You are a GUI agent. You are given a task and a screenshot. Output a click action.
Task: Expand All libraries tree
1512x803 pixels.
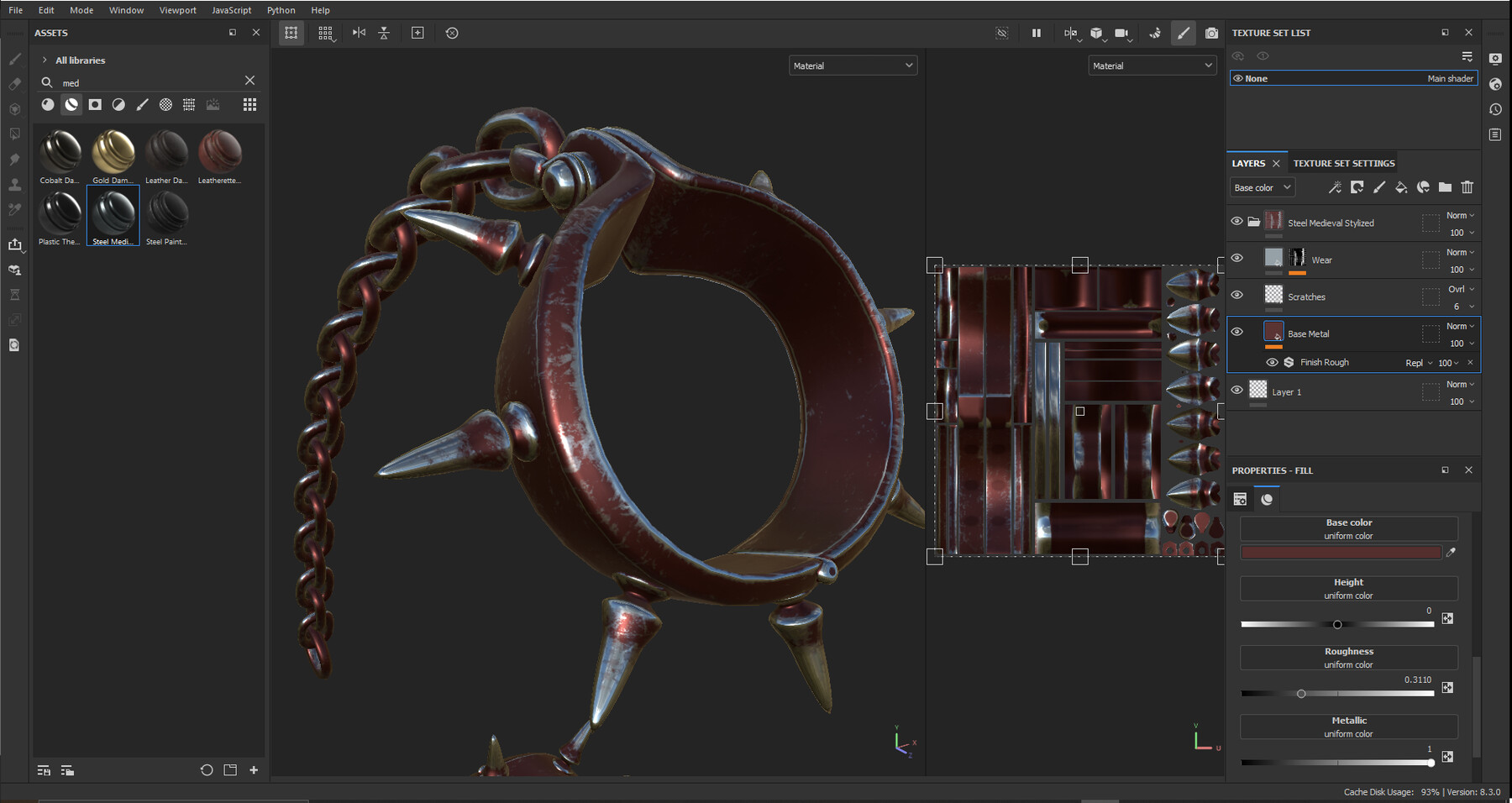(45, 60)
